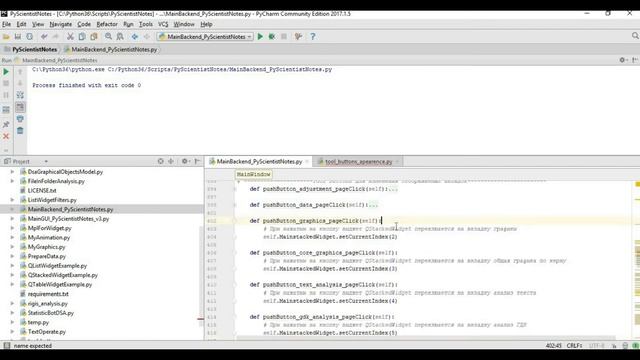Image resolution: width=640 pixels, height=360 pixels.
Task: Click the Save All toolbar icon
Action: click(x=18, y=37)
